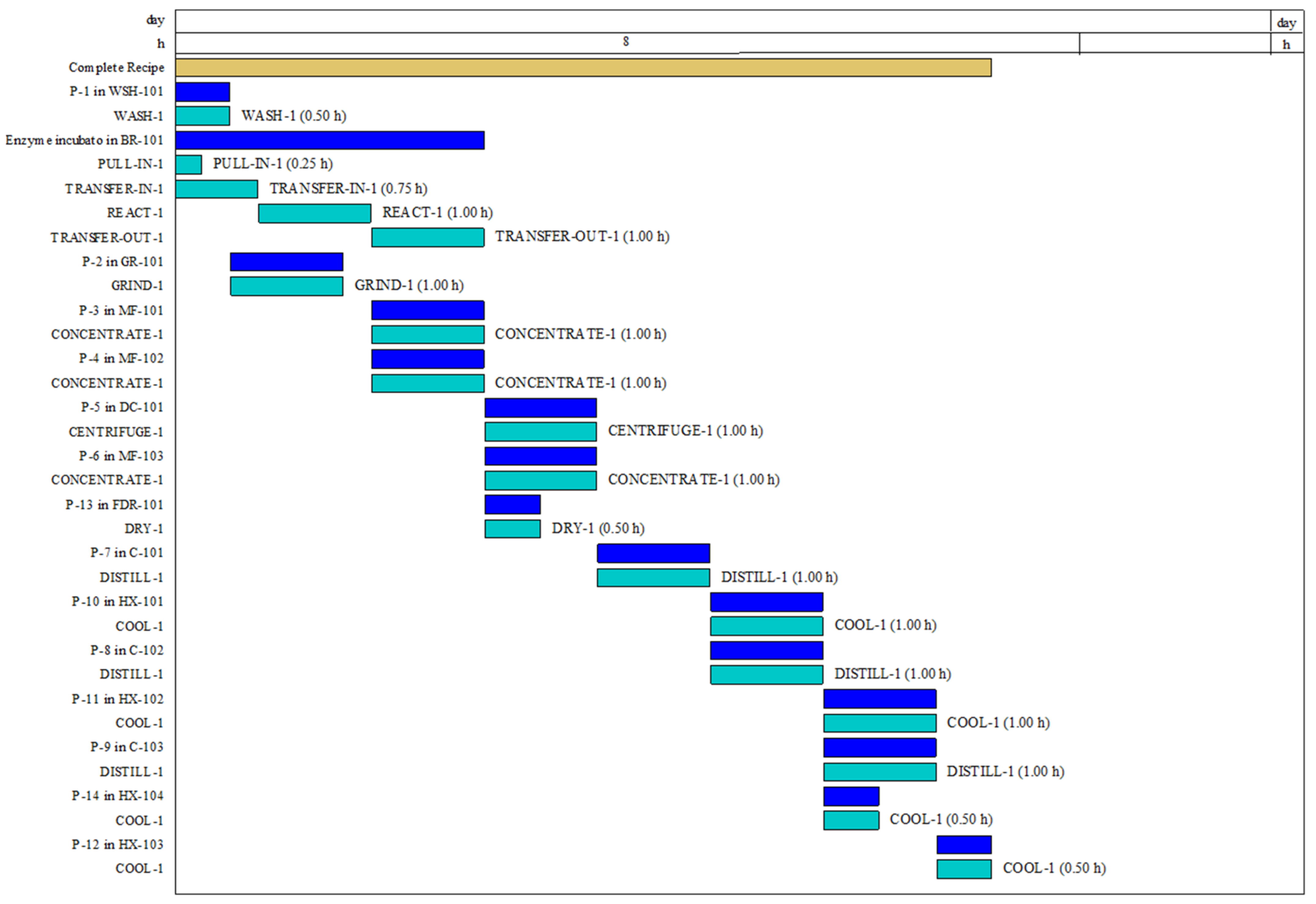Click the PULL-IN-1 cyan bar
Image resolution: width=1316 pixels, height=904 pixels.
tap(188, 164)
